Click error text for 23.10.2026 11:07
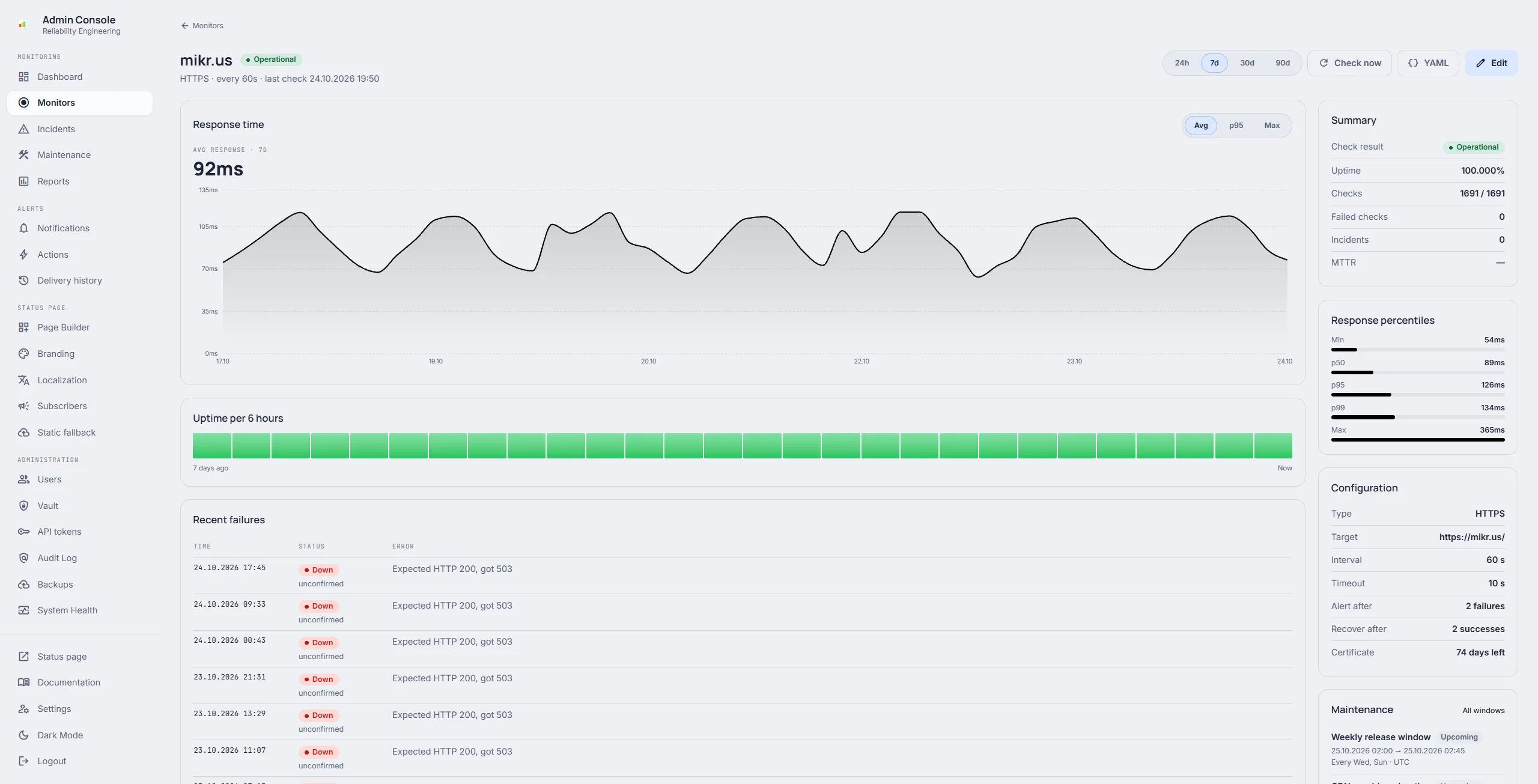This screenshot has height=784, width=1538. click(452, 752)
